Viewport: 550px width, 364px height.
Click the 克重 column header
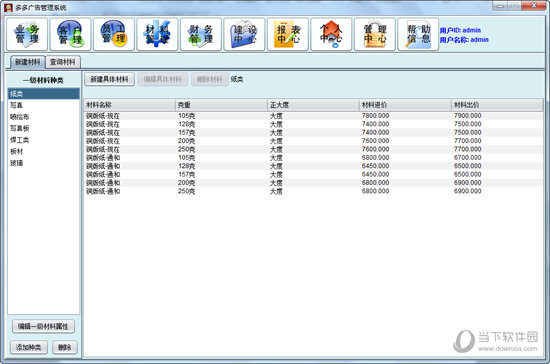point(221,105)
